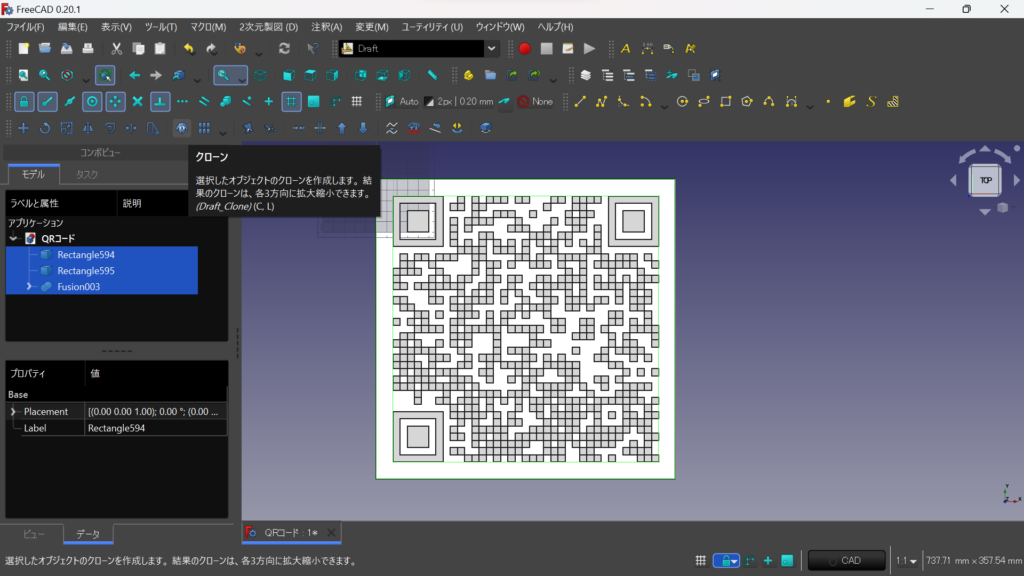1024x576 pixels.
Task: Select Rectangle595 in the model tree
Action: [86, 270]
